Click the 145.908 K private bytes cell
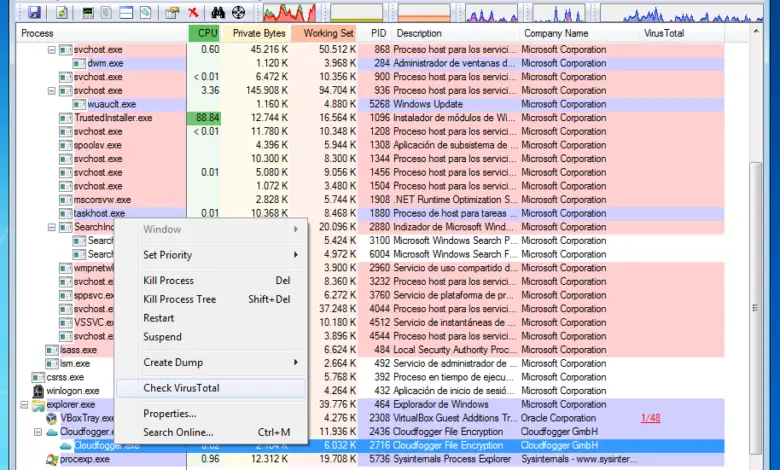 click(267, 91)
